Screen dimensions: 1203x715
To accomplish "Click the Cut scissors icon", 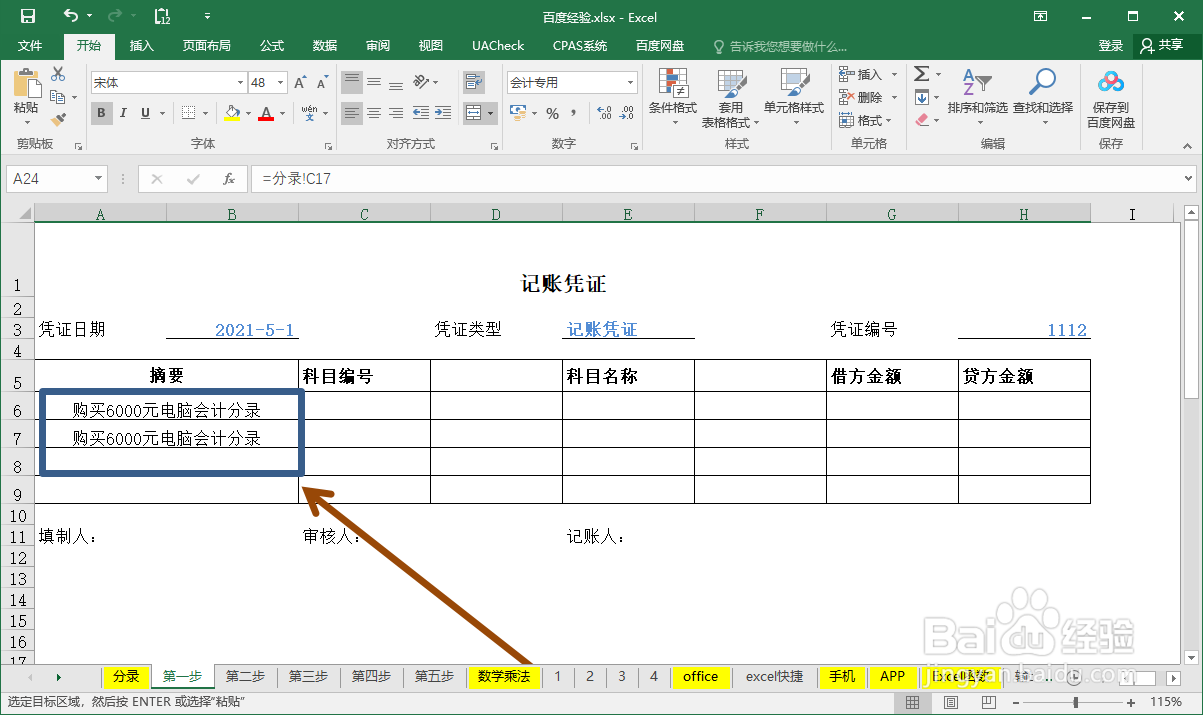I will coord(58,75).
